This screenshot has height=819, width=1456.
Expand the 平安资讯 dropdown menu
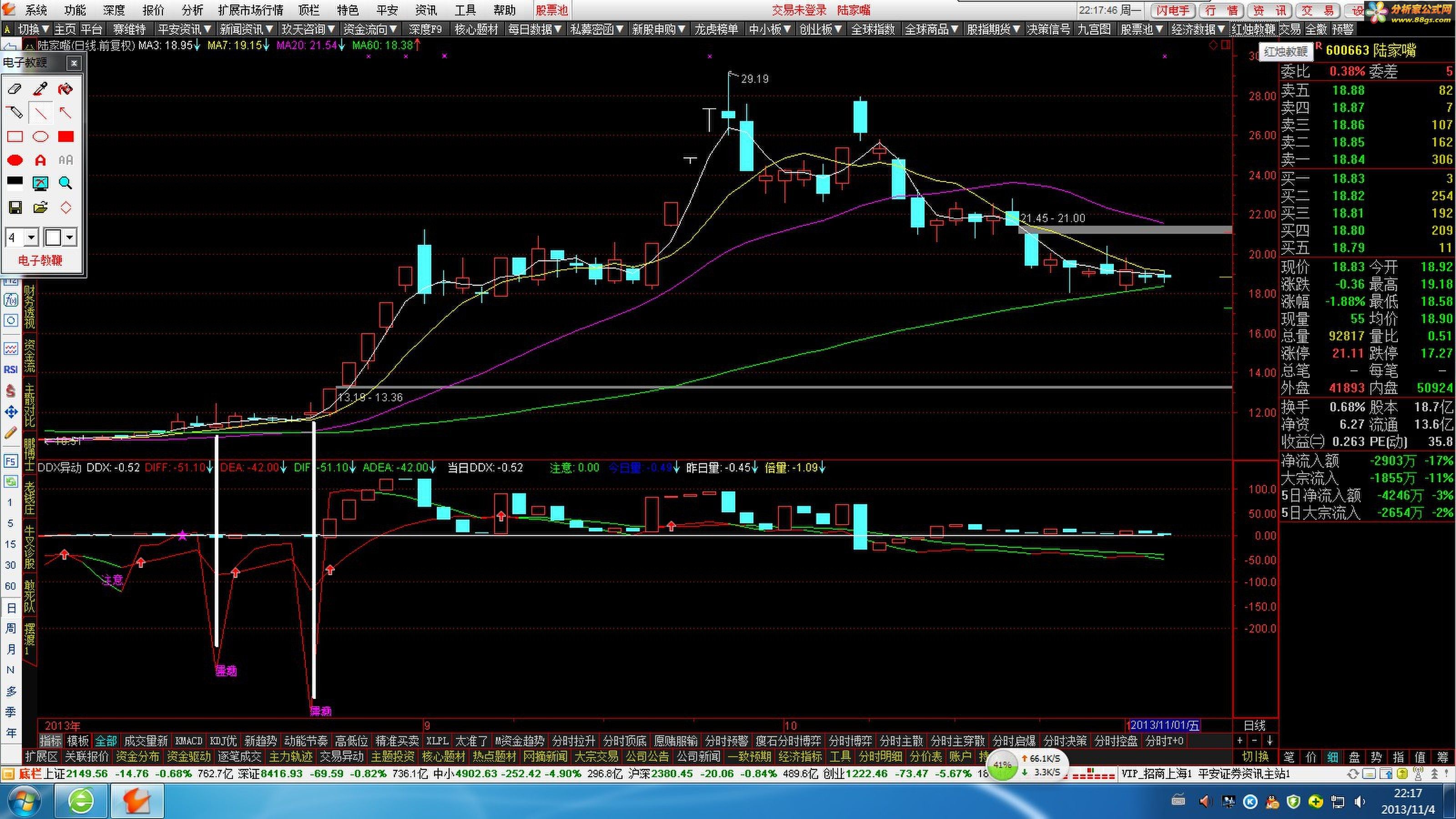pyautogui.click(x=184, y=30)
